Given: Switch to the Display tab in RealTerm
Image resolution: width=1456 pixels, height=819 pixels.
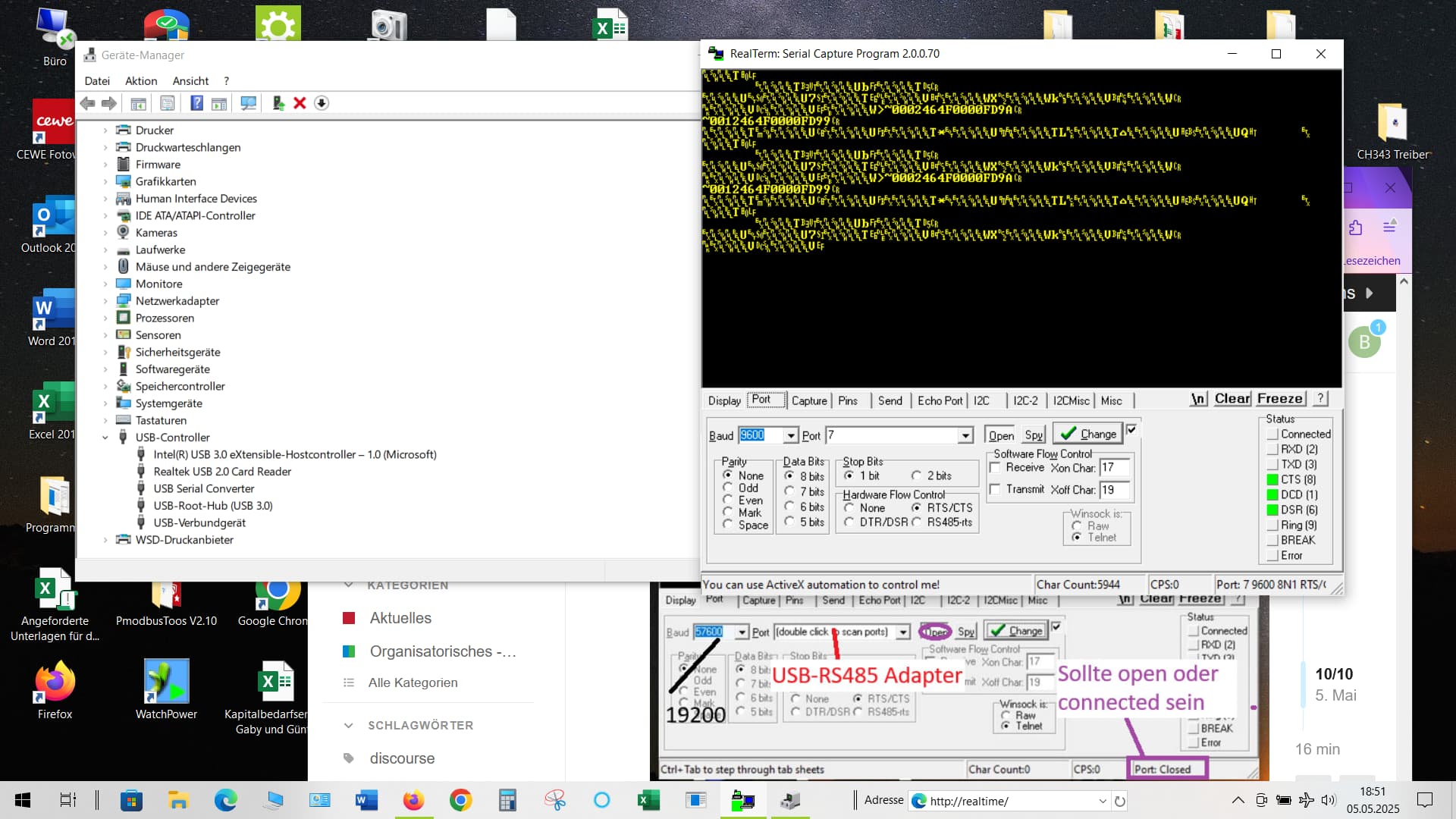Looking at the screenshot, I should pos(724,400).
